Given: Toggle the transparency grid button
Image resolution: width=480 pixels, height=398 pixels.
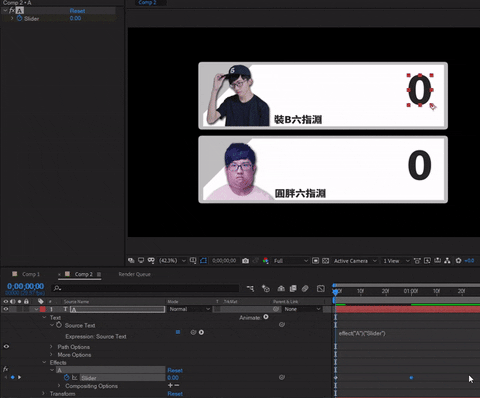Looking at the screenshot, I should coord(326,261).
